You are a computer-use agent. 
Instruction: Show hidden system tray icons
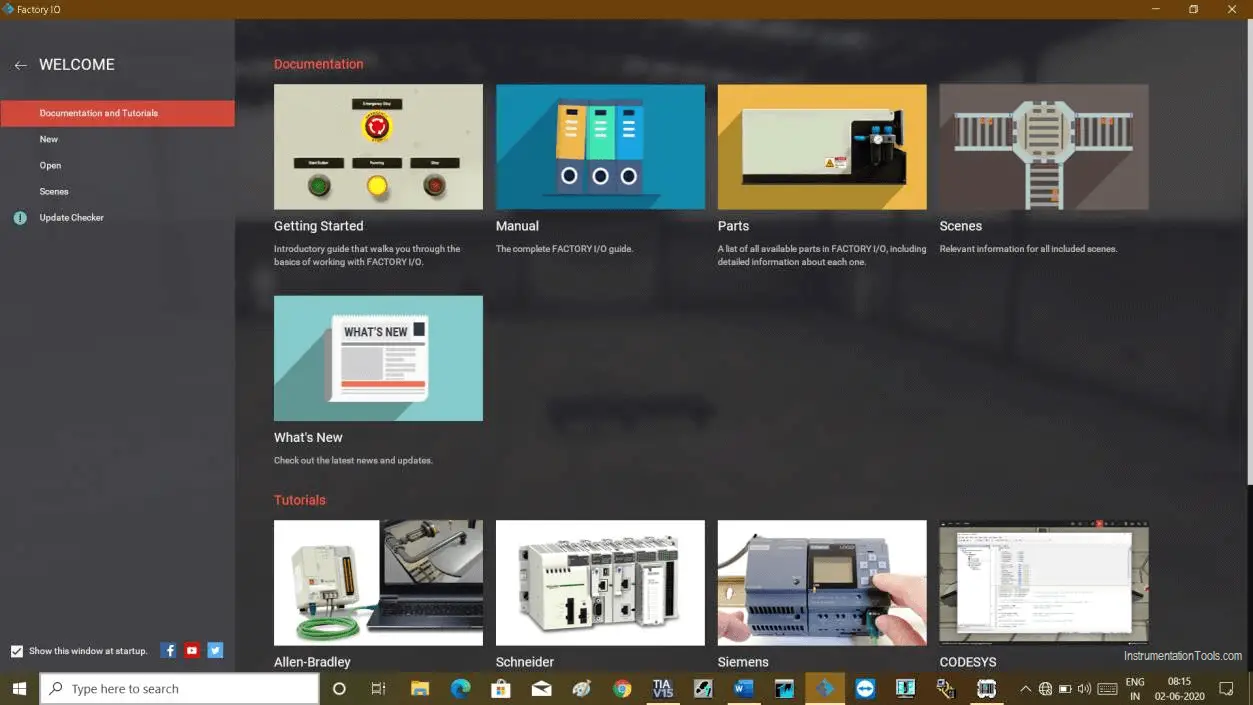tap(1025, 689)
